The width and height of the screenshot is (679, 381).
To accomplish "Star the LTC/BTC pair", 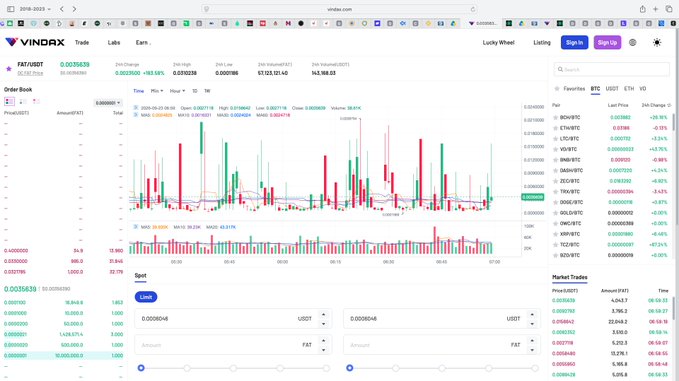I will (555, 139).
